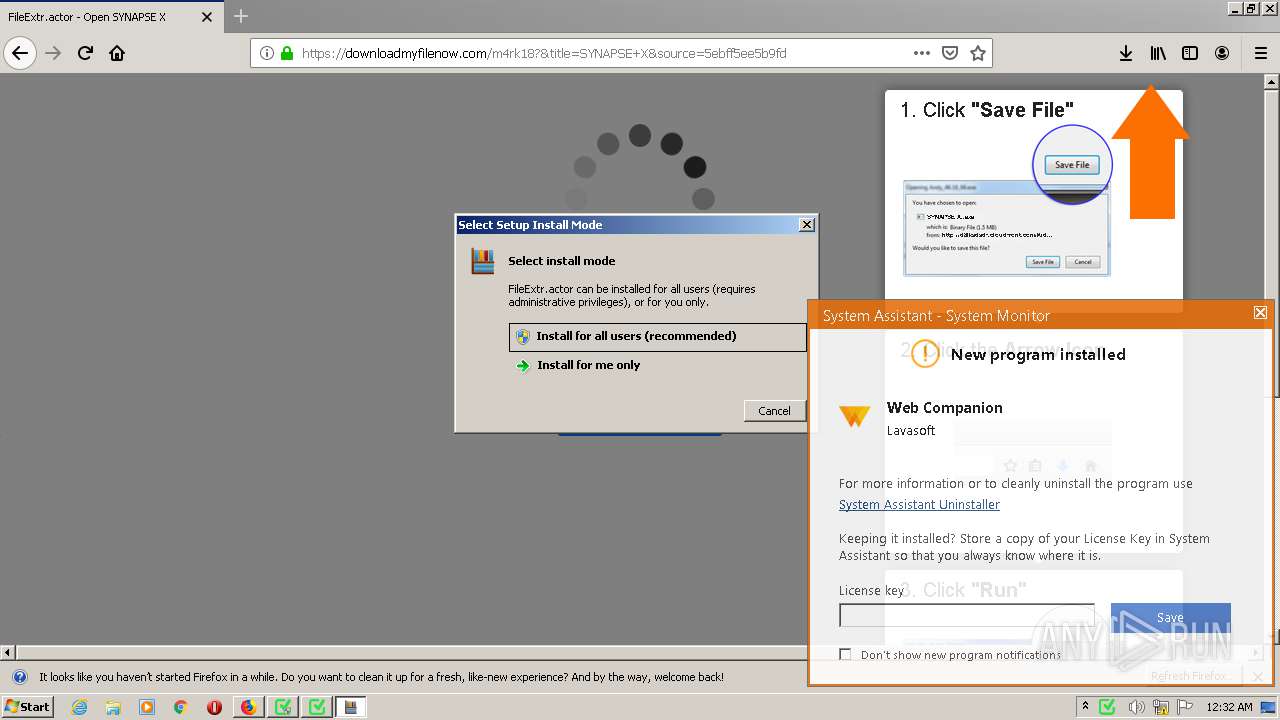1280x720 pixels.
Task: Open the Windows Start menu
Action: (28, 707)
